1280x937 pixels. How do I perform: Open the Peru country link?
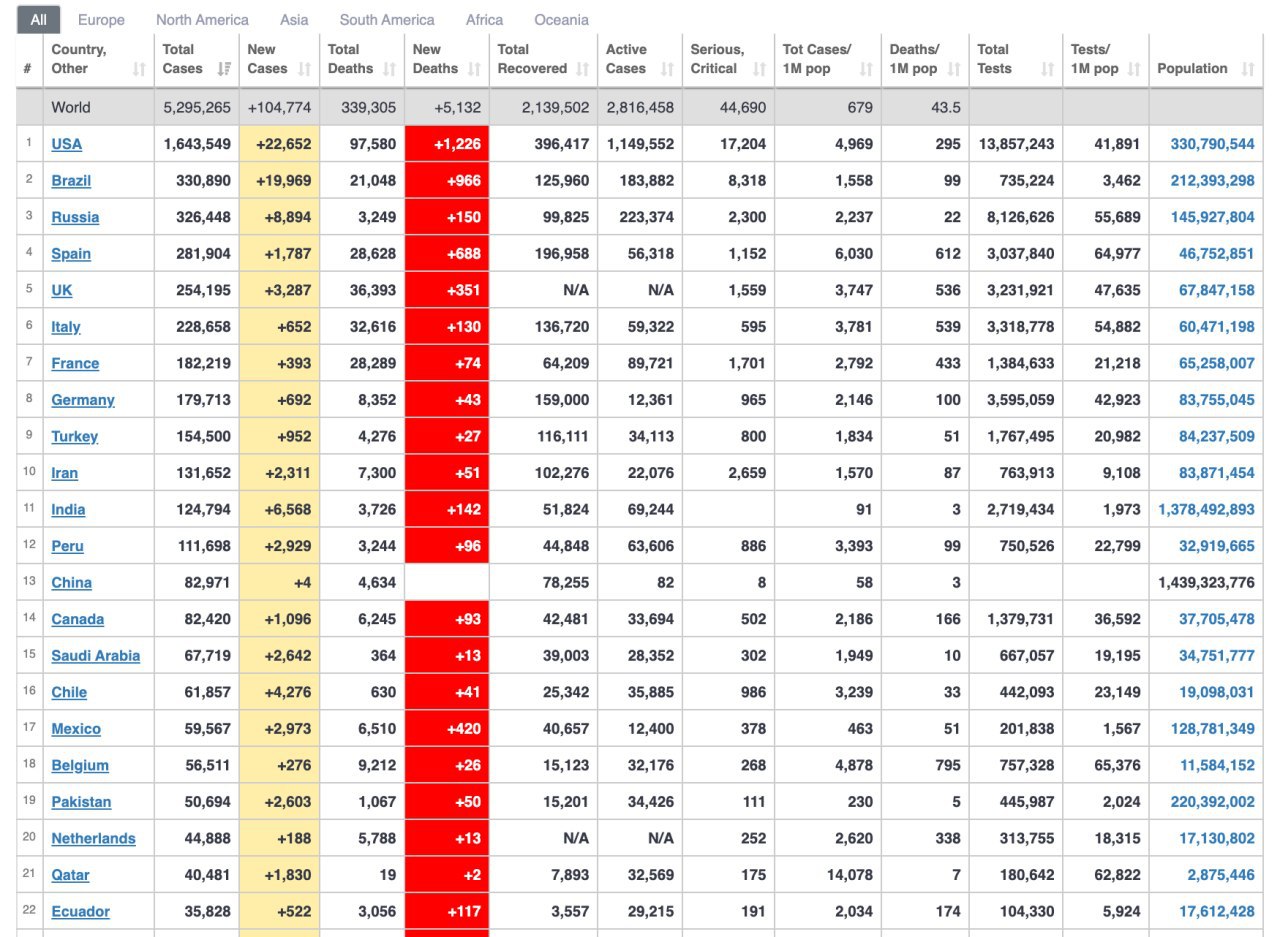pos(67,546)
